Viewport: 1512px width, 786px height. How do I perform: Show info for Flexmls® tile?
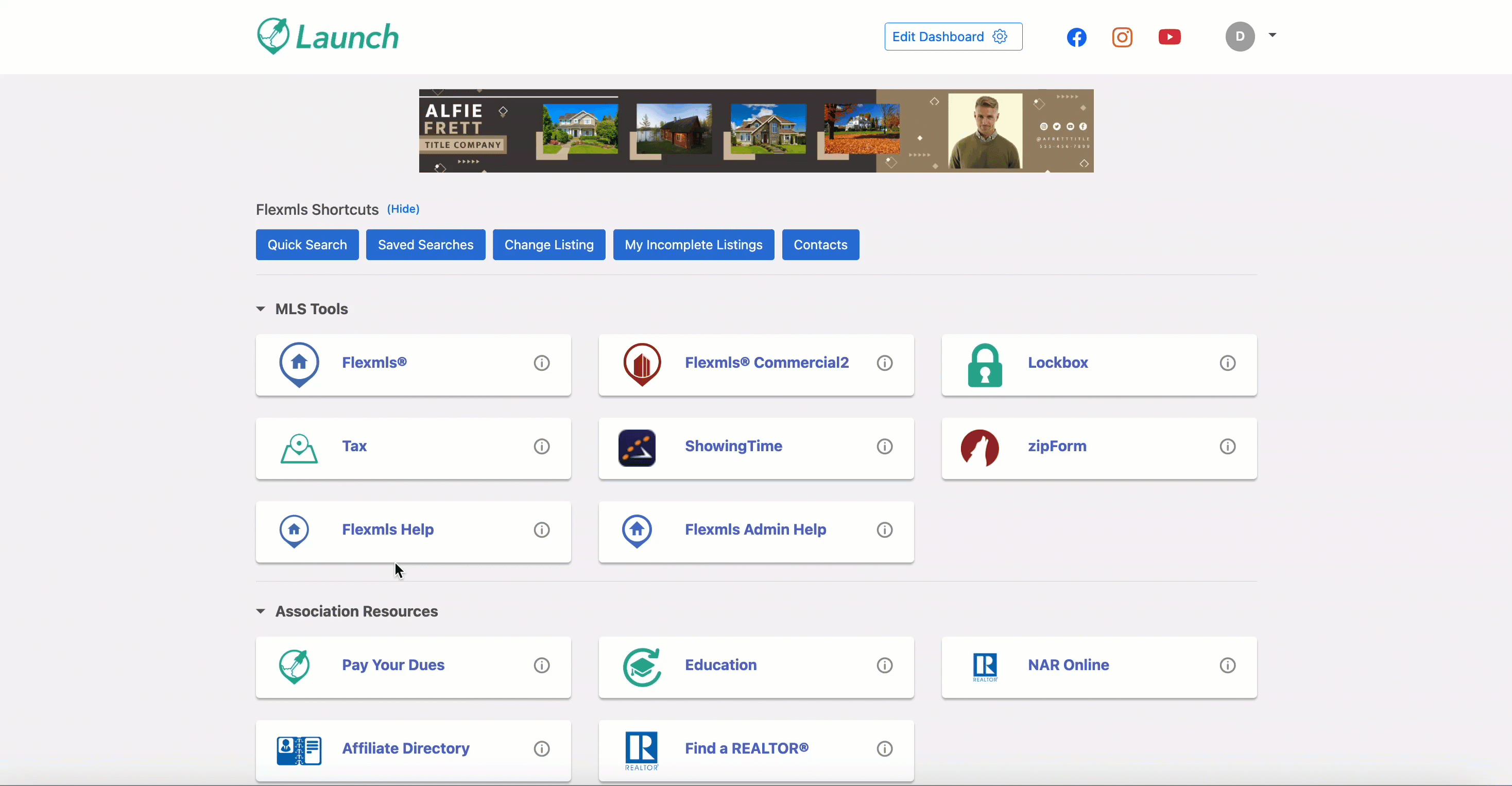pyautogui.click(x=541, y=363)
